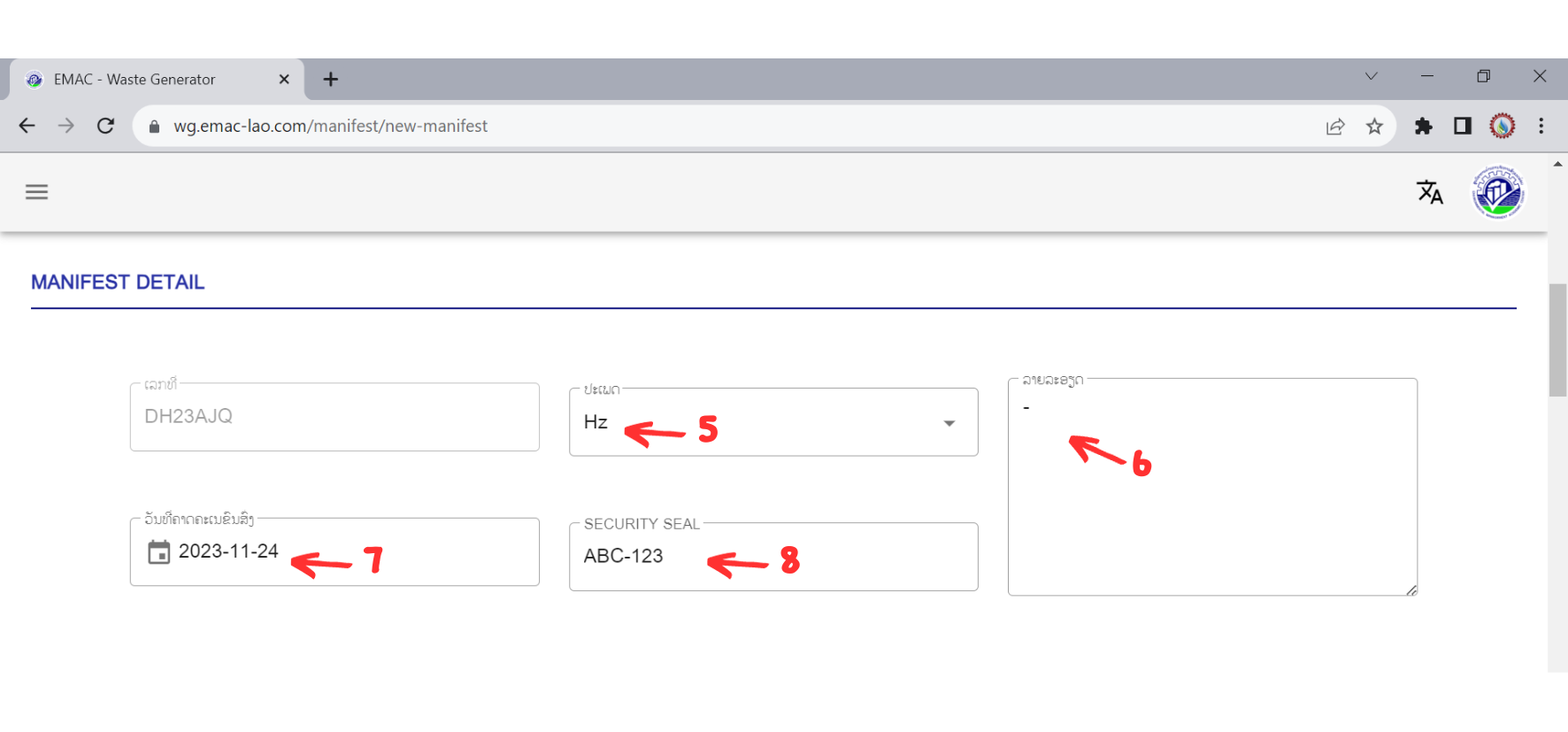This screenshot has height=732, width=1568.
Task: Open the tab search chevron
Action: coord(1371,76)
